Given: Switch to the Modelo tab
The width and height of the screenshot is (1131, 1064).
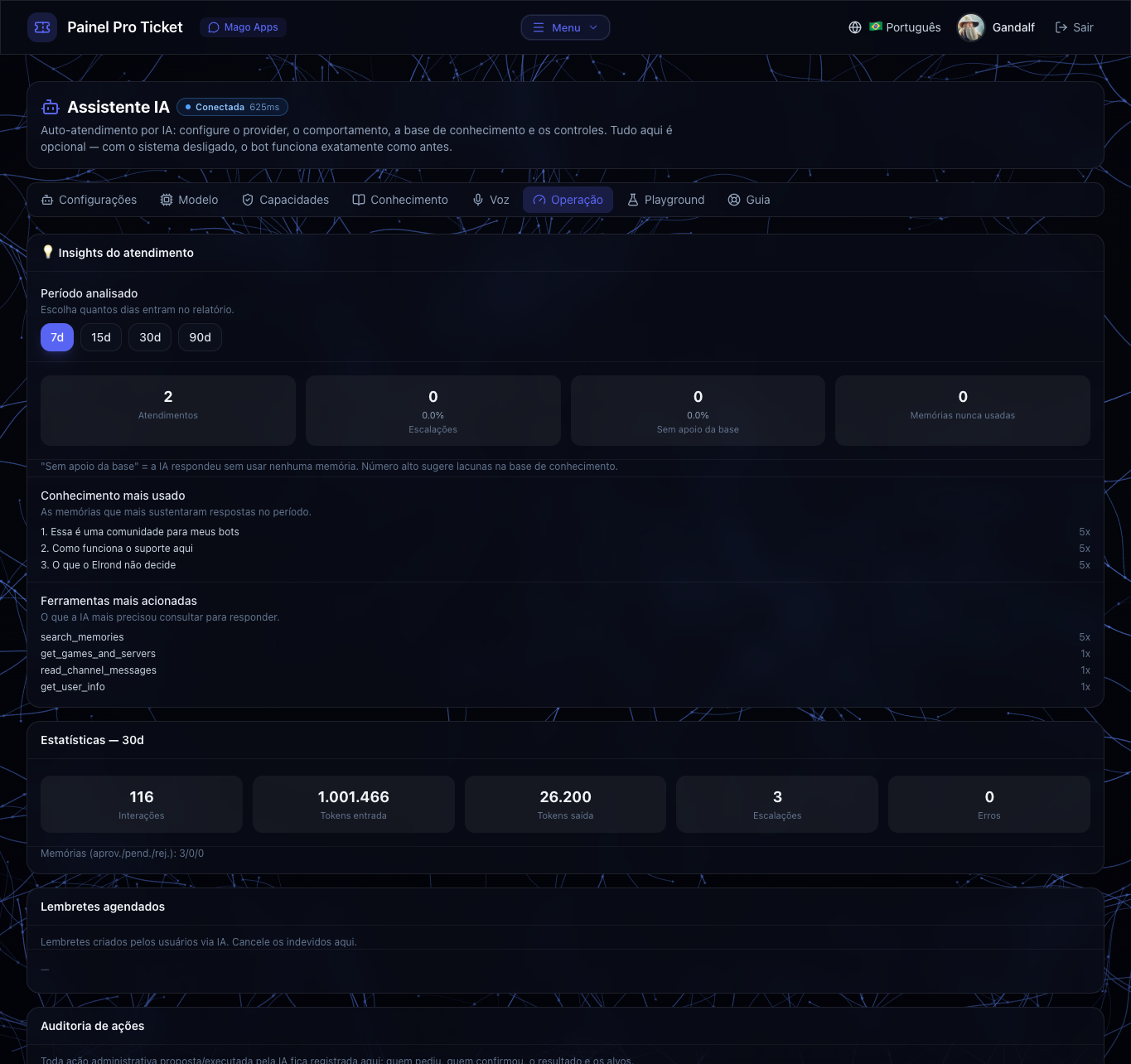Looking at the screenshot, I should click(x=189, y=200).
